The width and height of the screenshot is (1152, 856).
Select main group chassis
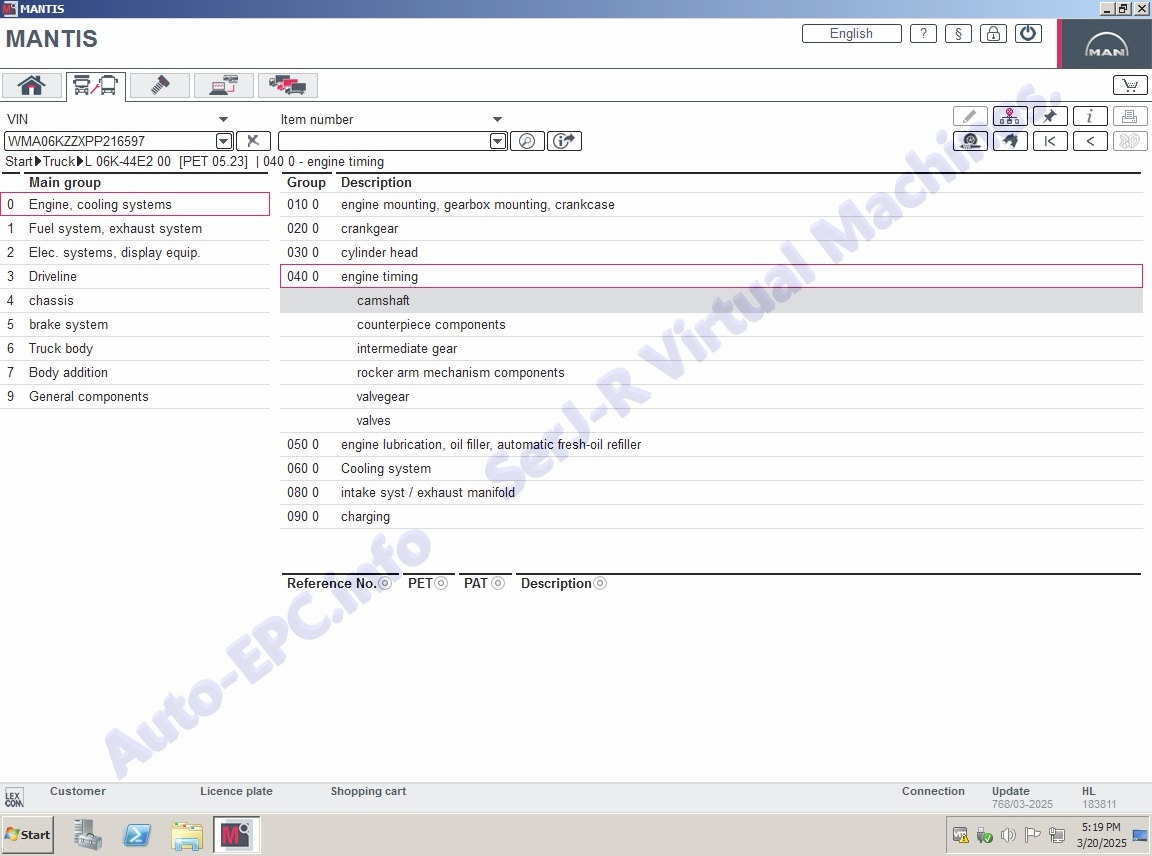(x=135, y=301)
